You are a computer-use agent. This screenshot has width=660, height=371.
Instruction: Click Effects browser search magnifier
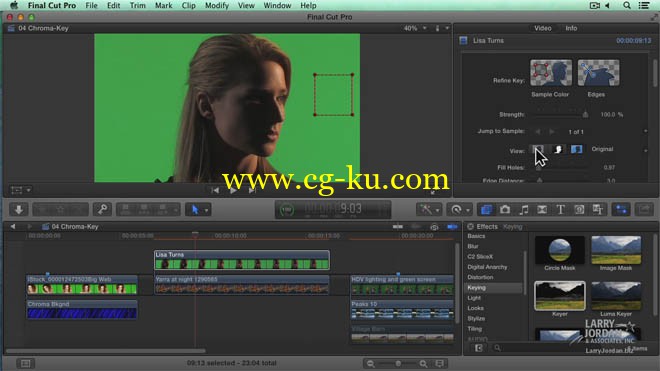[x=497, y=348]
